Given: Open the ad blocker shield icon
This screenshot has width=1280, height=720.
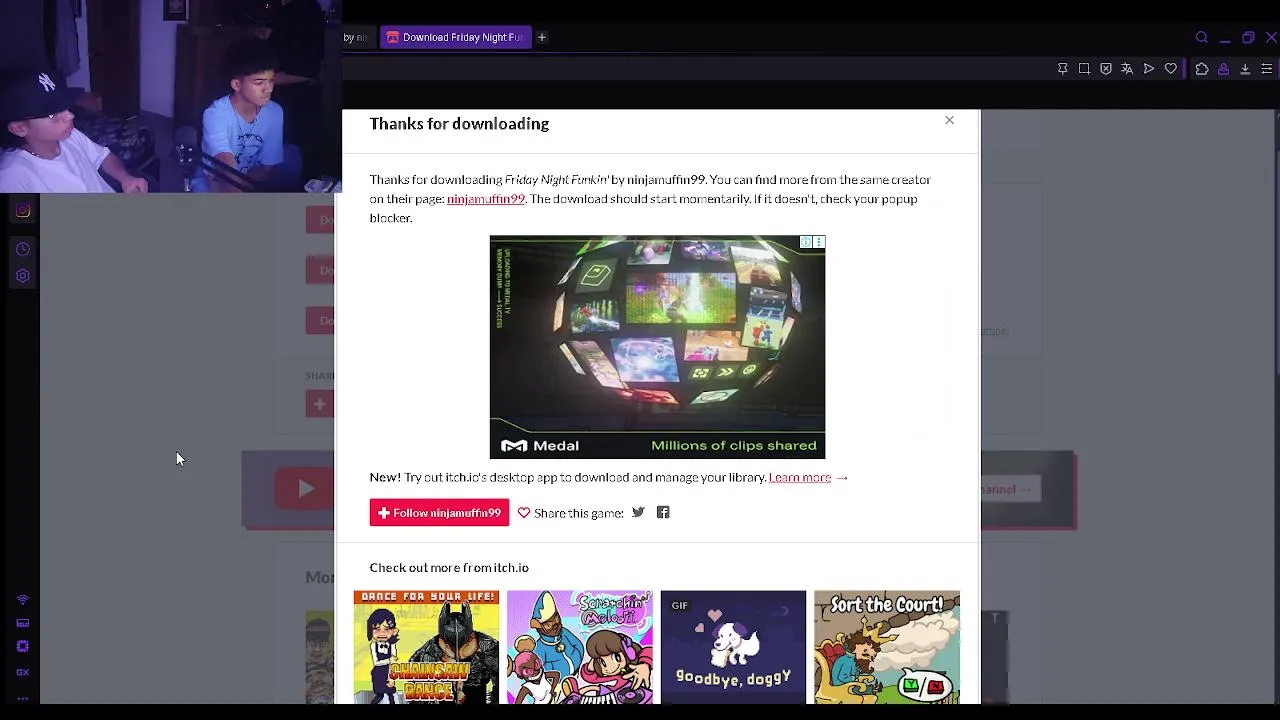Looking at the screenshot, I should pos(1106,69).
